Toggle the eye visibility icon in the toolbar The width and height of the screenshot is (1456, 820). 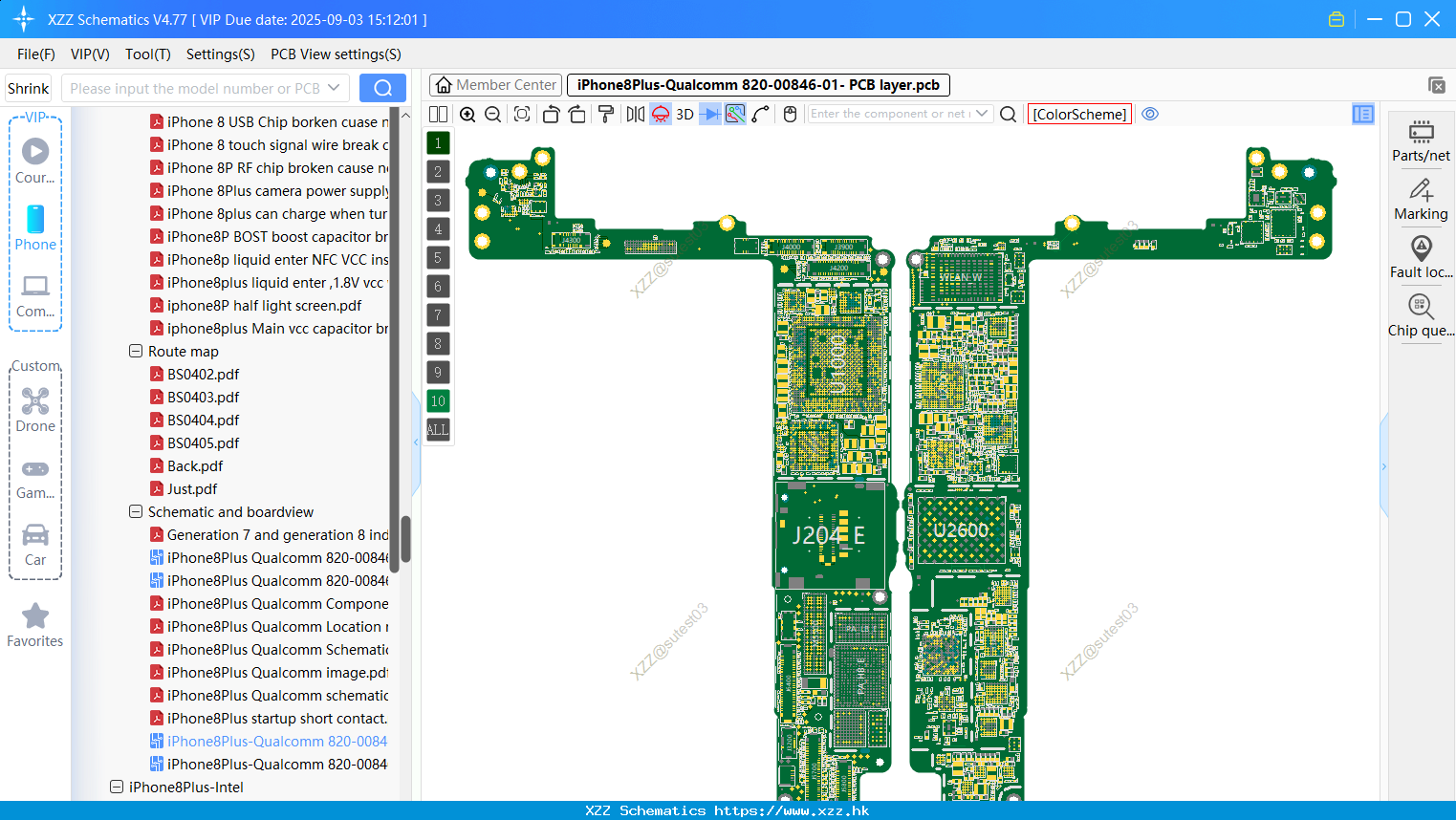[x=1150, y=114]
